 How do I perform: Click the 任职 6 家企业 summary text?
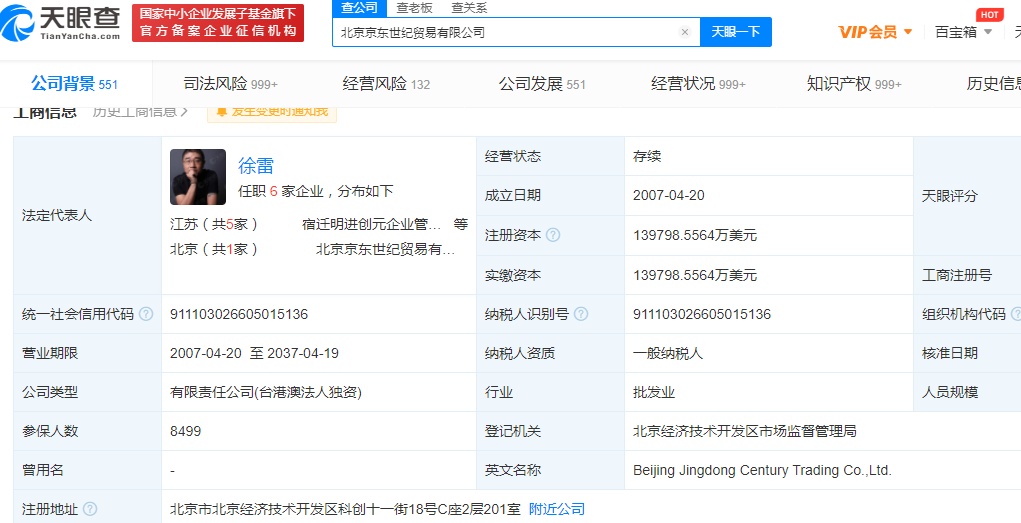(x=316, y=191)
